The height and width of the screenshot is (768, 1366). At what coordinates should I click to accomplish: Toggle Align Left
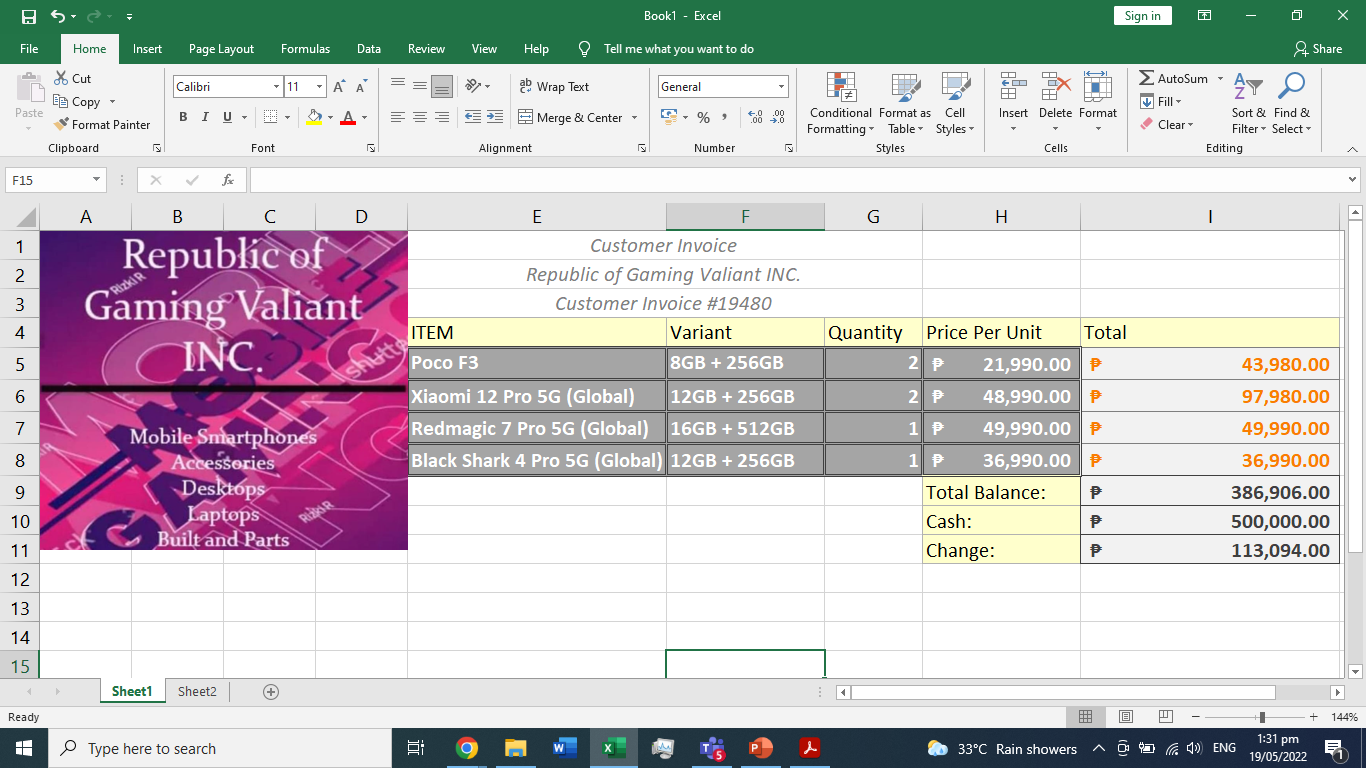(397, 117)
